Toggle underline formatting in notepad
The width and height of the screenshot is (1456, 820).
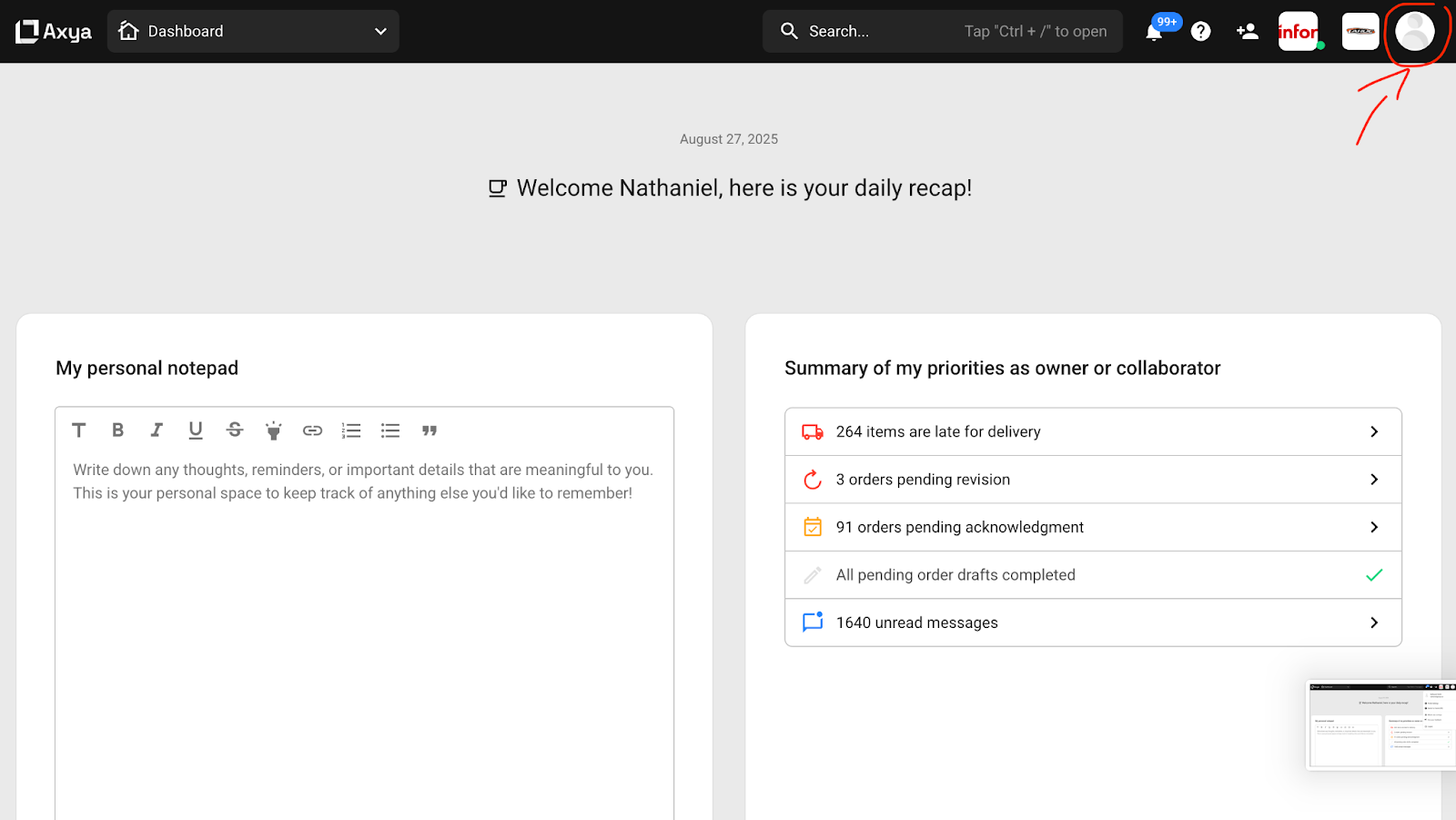point(196,430)
